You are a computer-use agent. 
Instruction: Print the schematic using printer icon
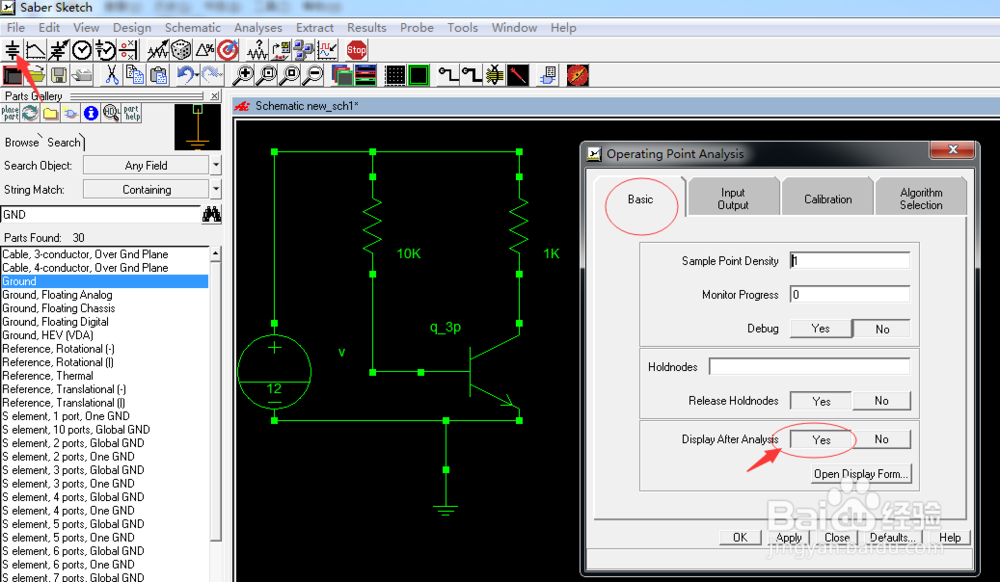click(82, 75)
